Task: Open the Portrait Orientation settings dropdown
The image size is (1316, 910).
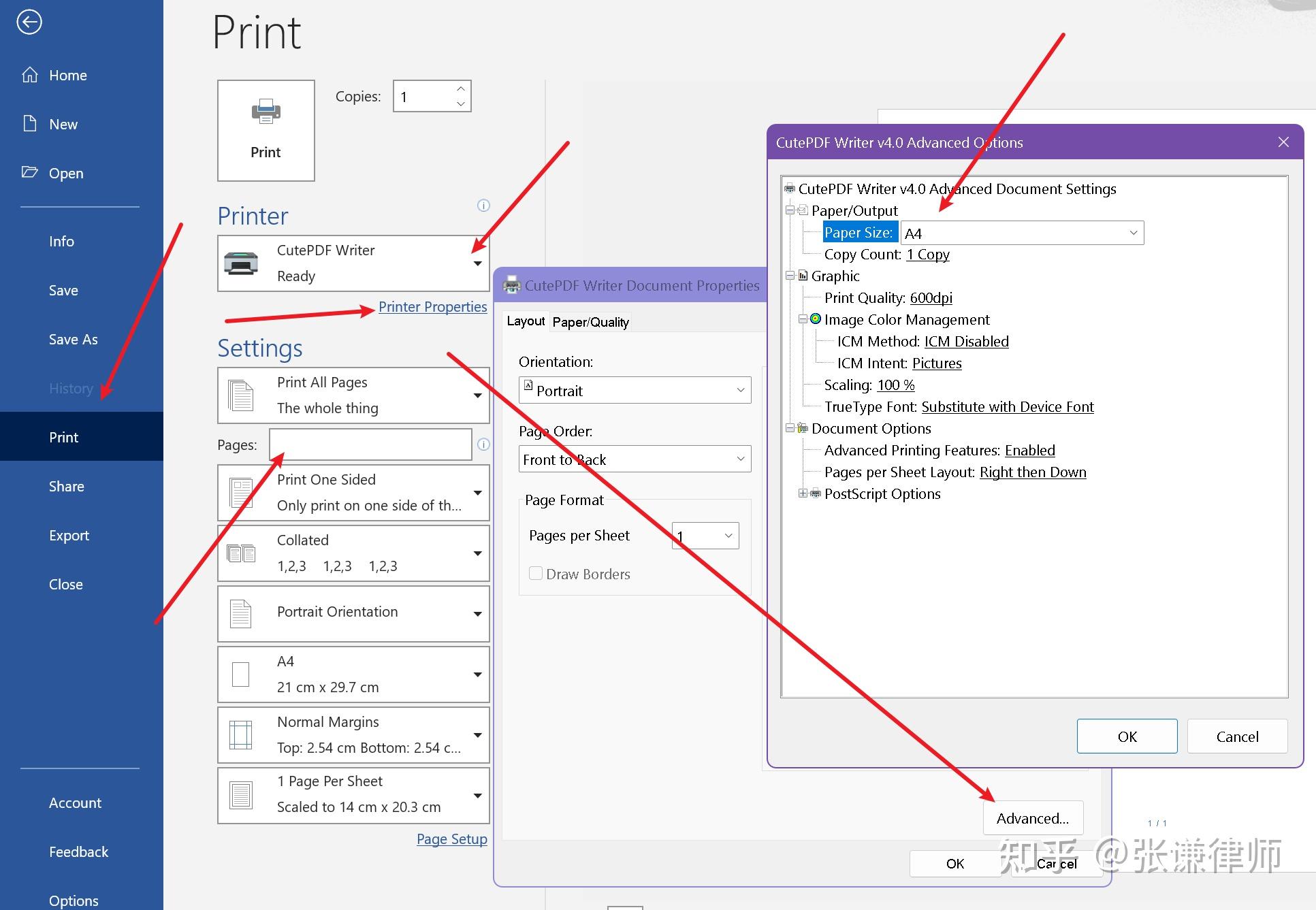Action: coord(477,614)
